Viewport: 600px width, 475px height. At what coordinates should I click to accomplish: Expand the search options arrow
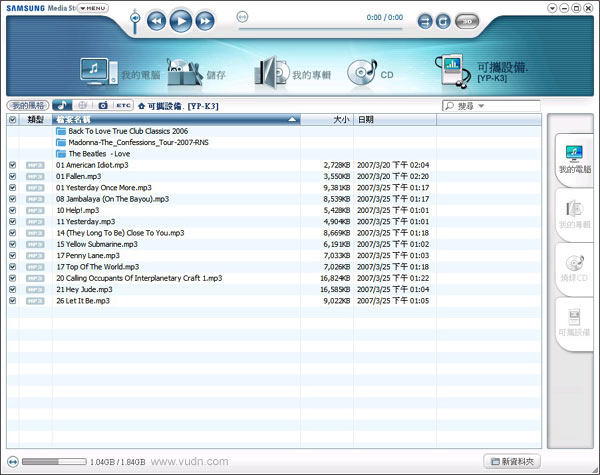pyautogui.click(x=481, y=106)
